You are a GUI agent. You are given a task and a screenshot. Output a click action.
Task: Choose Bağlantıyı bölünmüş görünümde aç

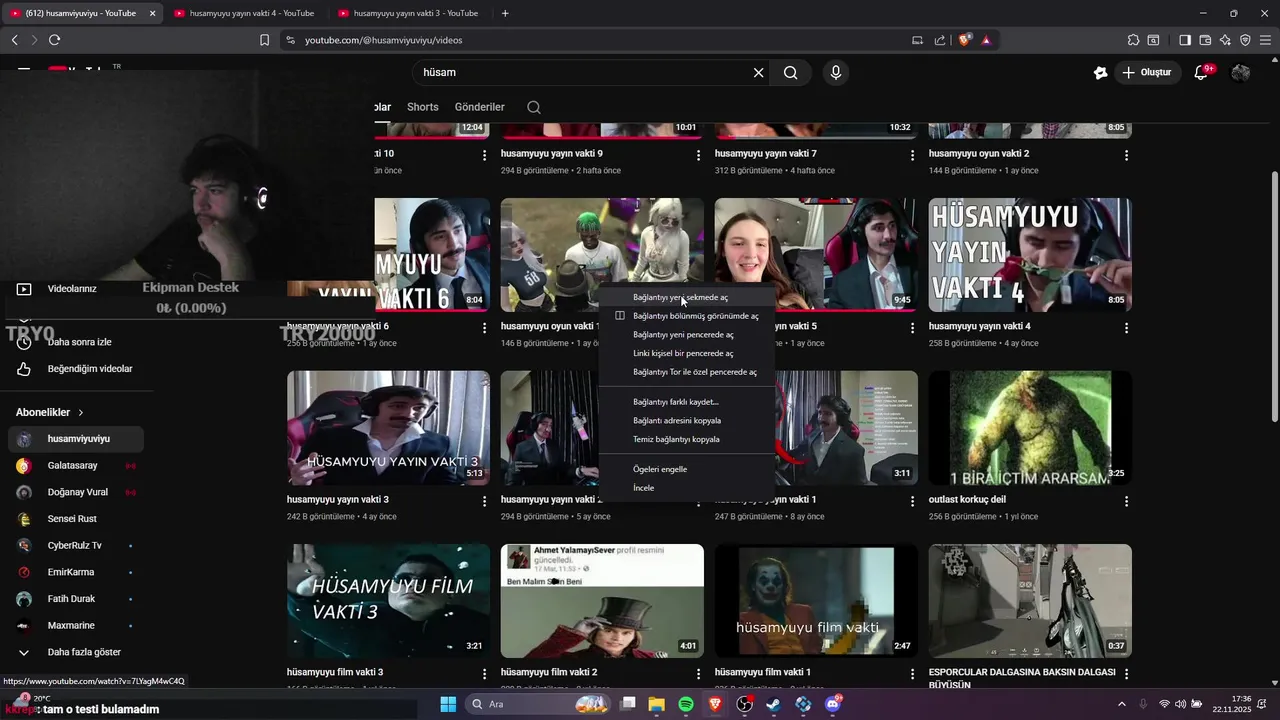[687, 316]
